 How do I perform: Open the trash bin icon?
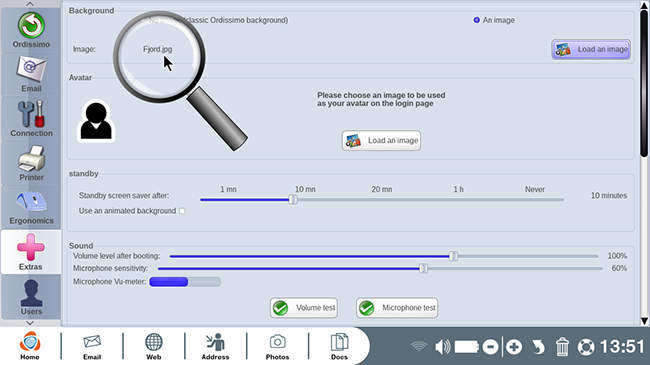(562, 347)
